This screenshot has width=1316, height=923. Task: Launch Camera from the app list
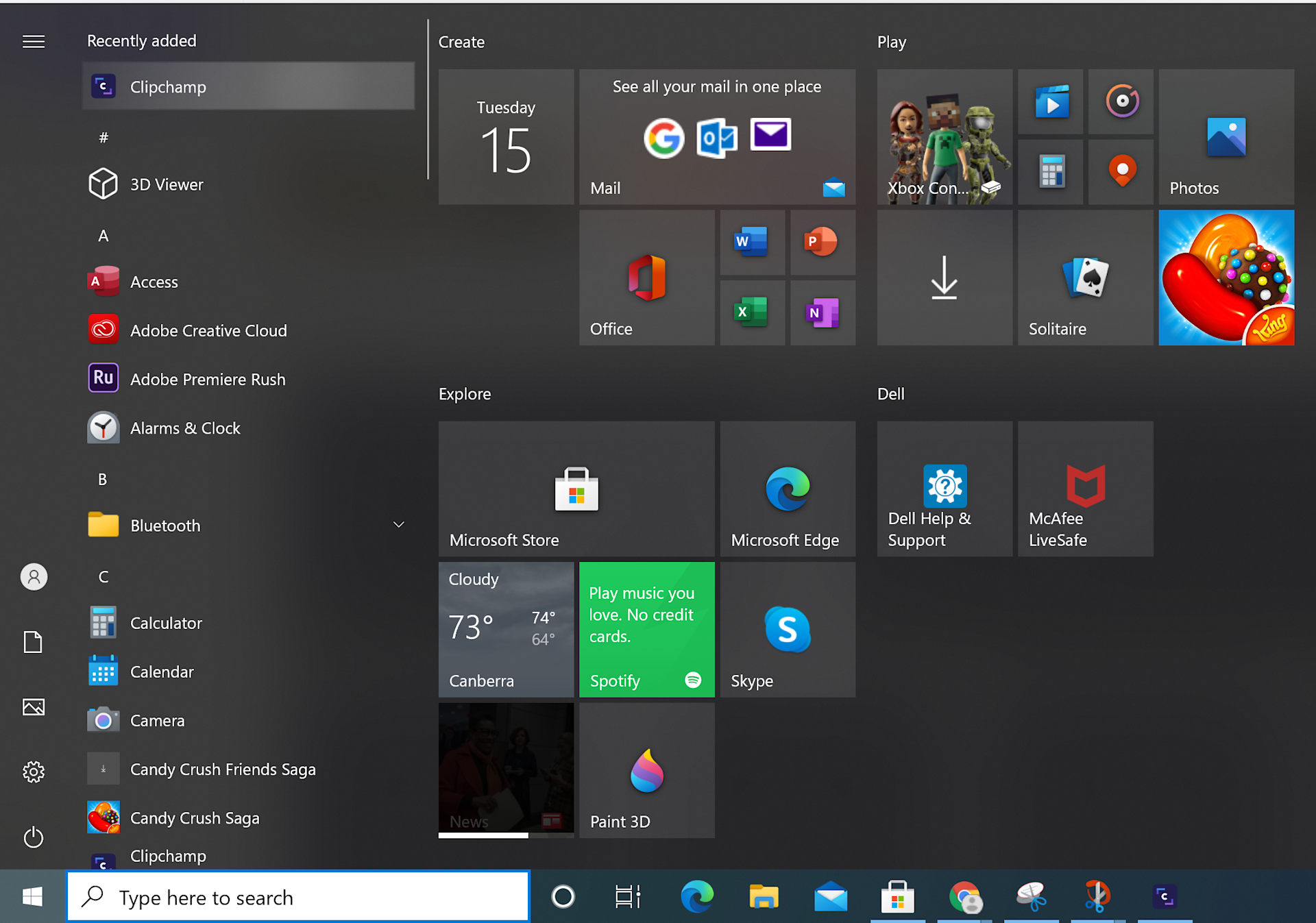point(248,720)
